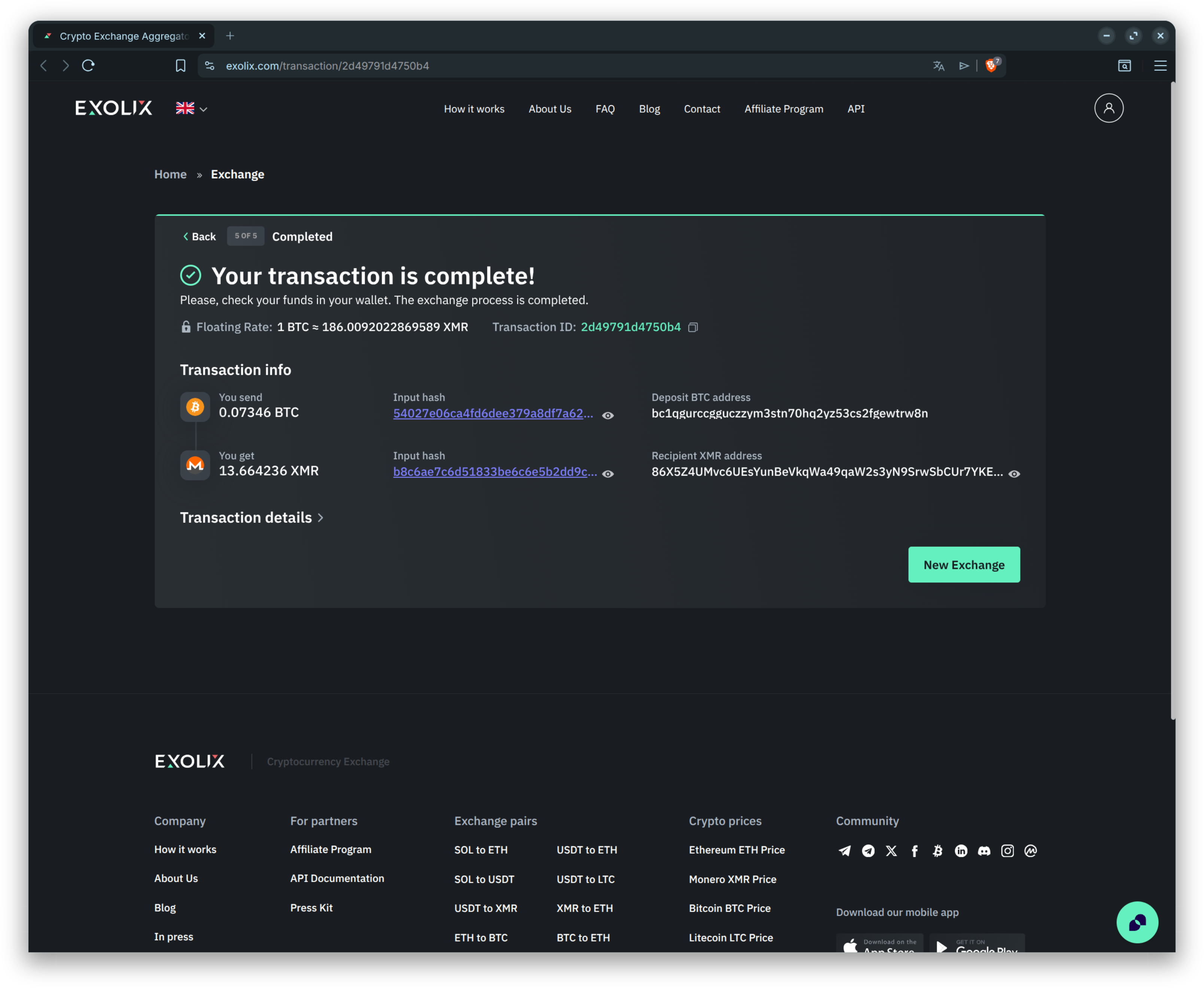Reveal the full XMR hash with the eye icon
The height and width of the screenshot is (988, 1204).
point(607,473)
